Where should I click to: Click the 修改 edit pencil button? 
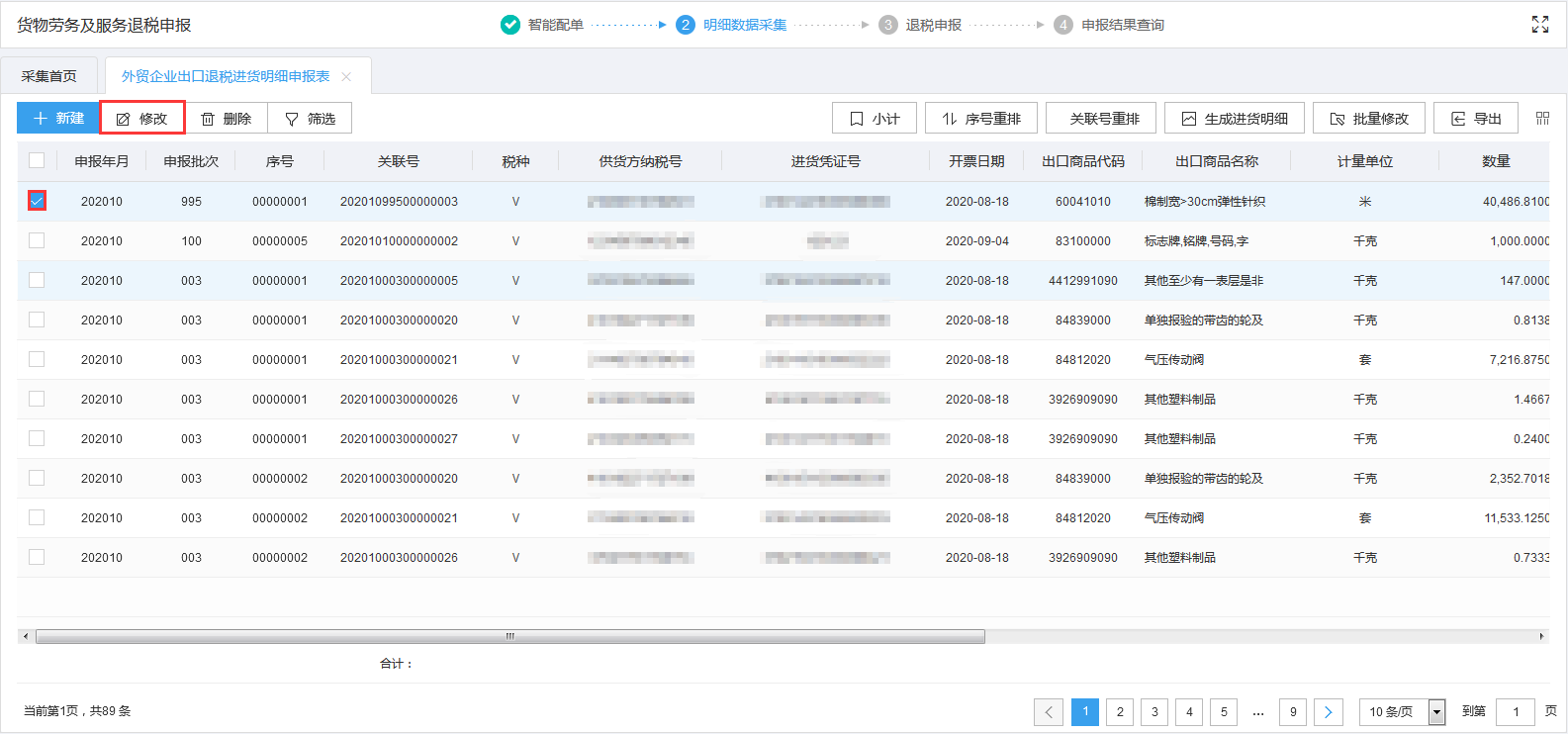coord(142,118)
